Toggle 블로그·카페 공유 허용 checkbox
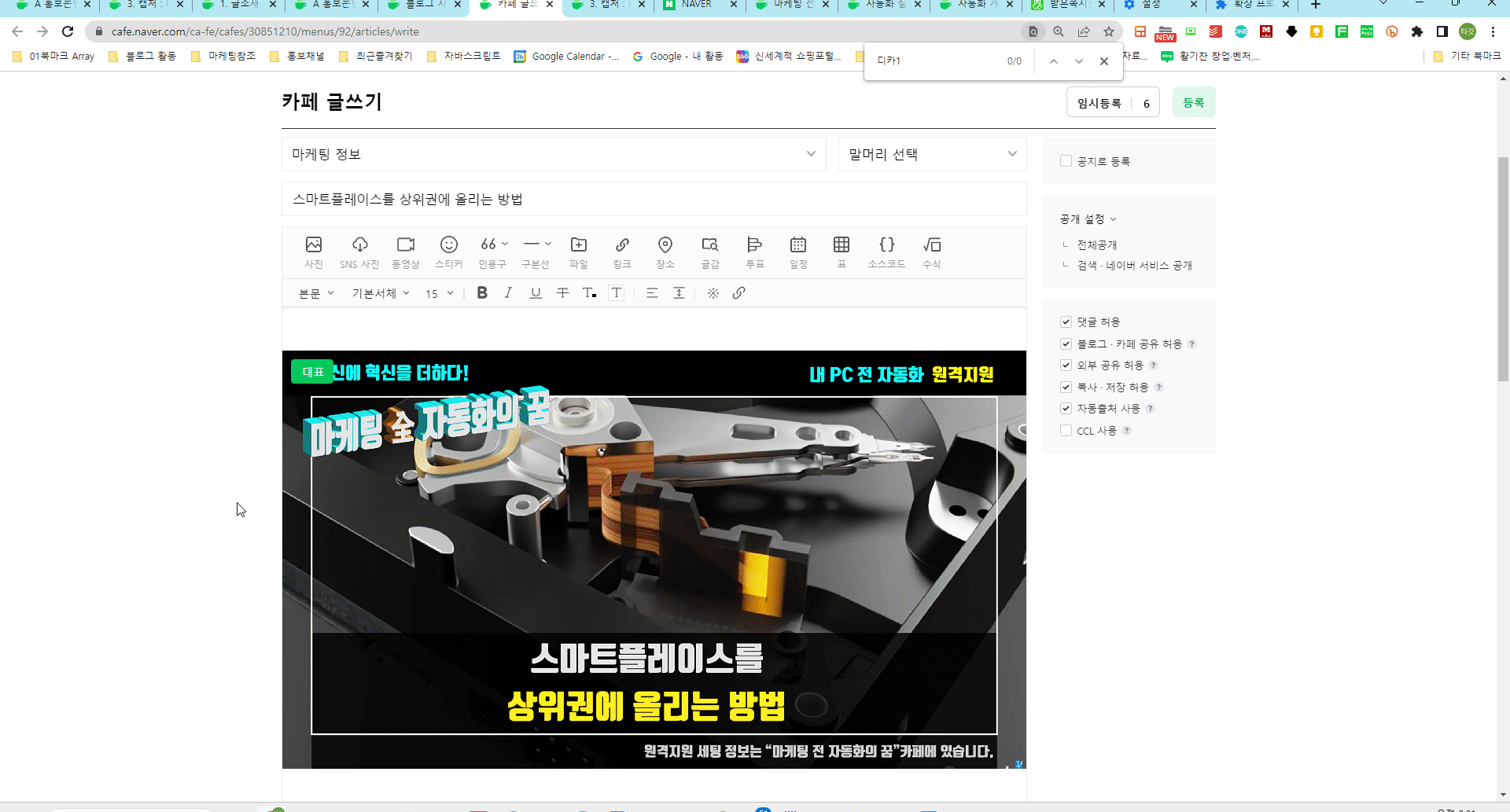The image size is (1510, 812). pyautogui.click(x=1066, y=344)
